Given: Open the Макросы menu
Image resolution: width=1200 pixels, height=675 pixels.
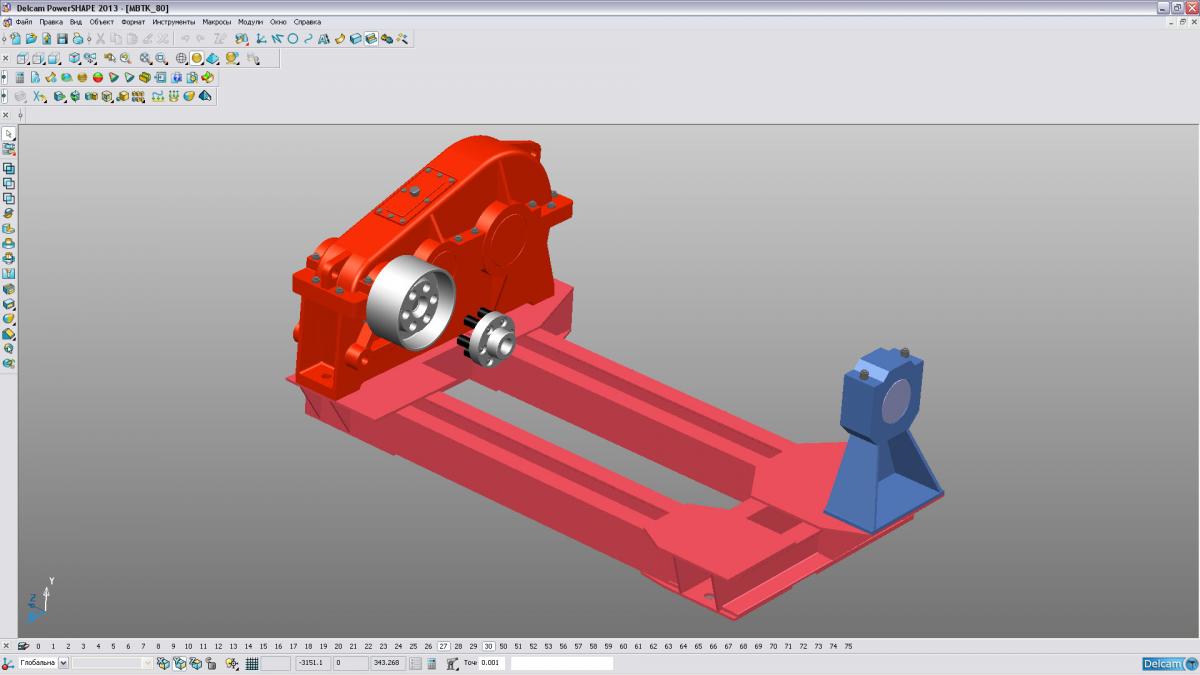Looking at the screenshot, I should (217, 21).
